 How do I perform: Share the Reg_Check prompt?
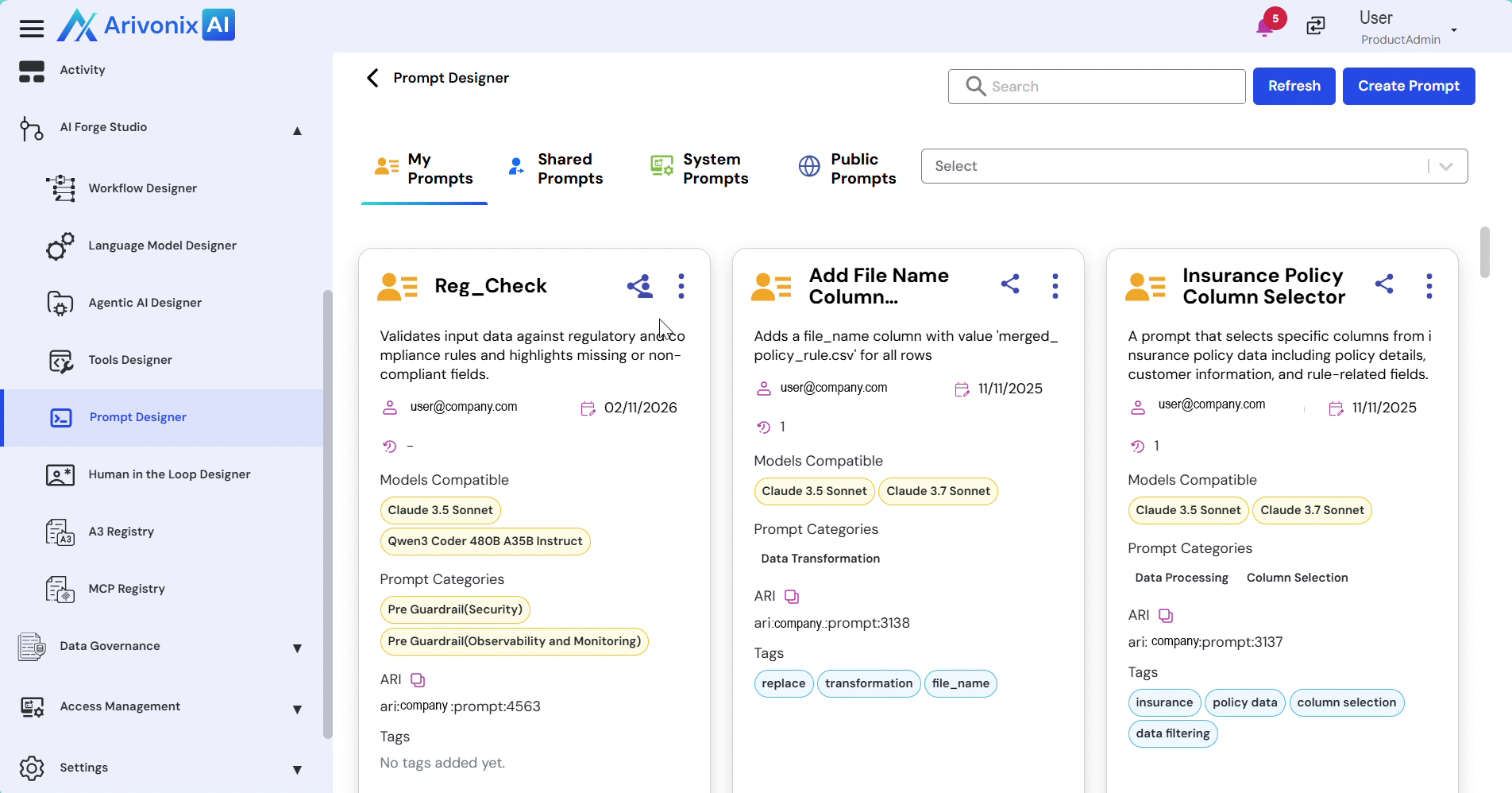pyautogui.click(x=639, y=286)
